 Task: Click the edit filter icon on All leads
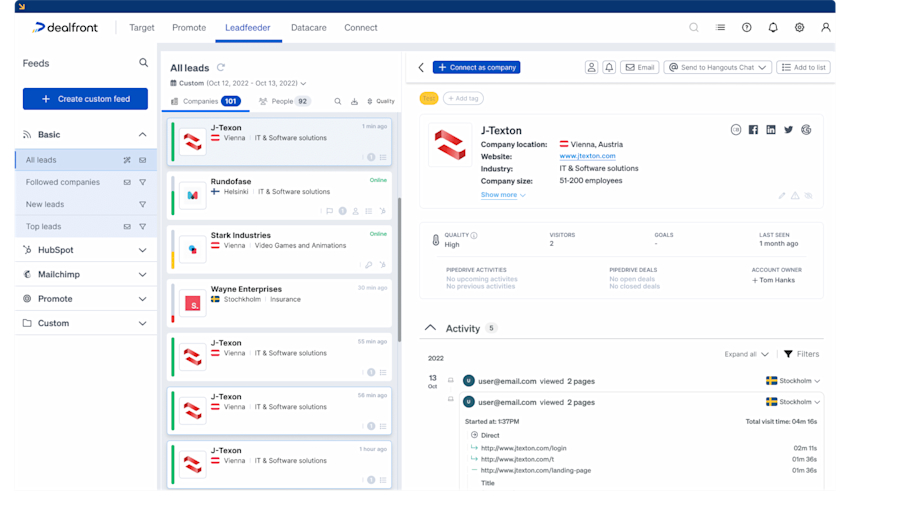tap(127, 160)
